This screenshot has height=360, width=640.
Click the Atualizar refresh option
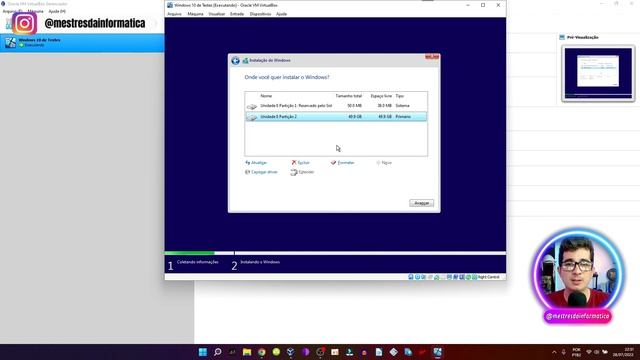click(256, 162)
